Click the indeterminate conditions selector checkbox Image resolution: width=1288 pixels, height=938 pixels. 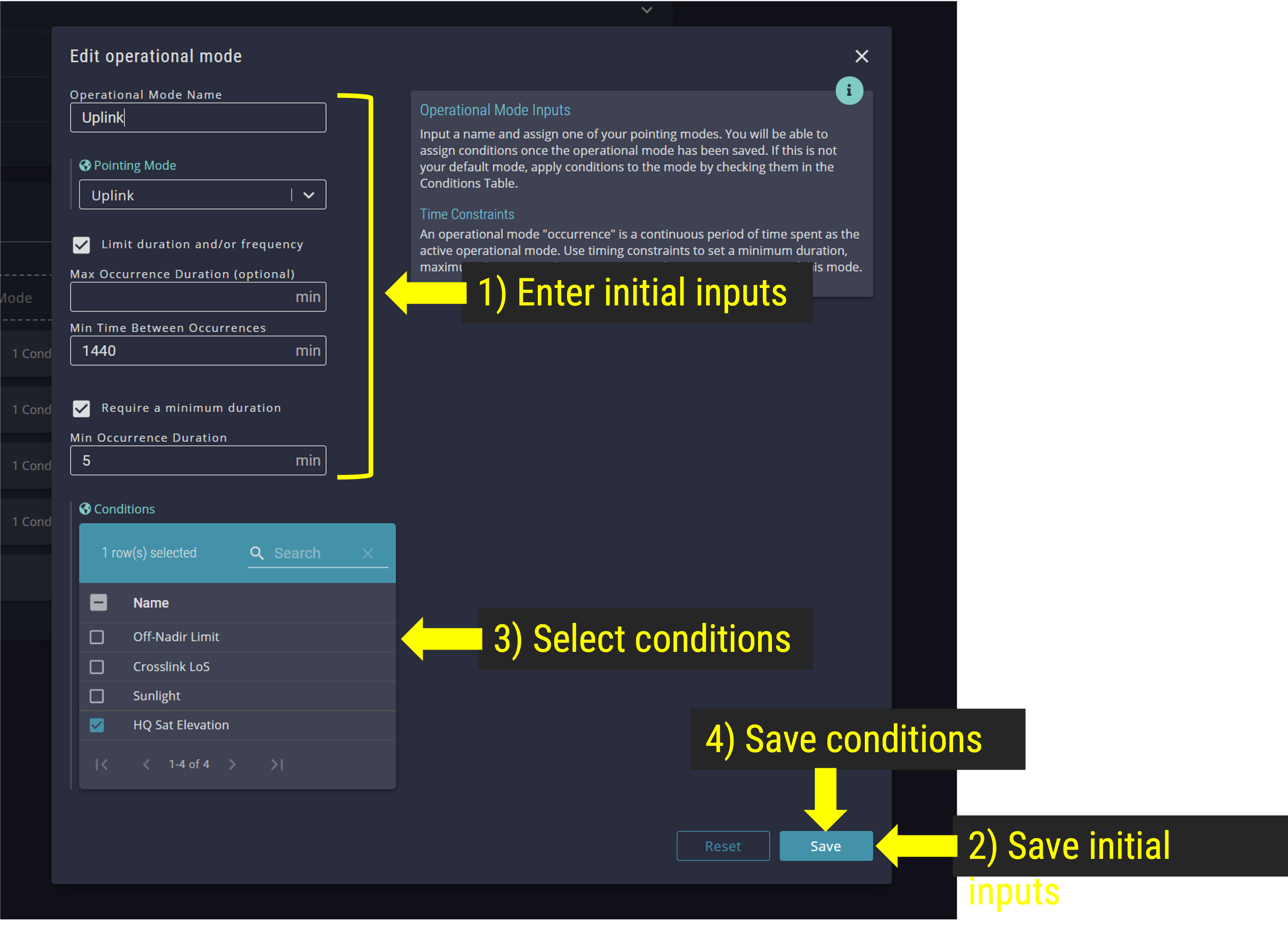(97, 602)
